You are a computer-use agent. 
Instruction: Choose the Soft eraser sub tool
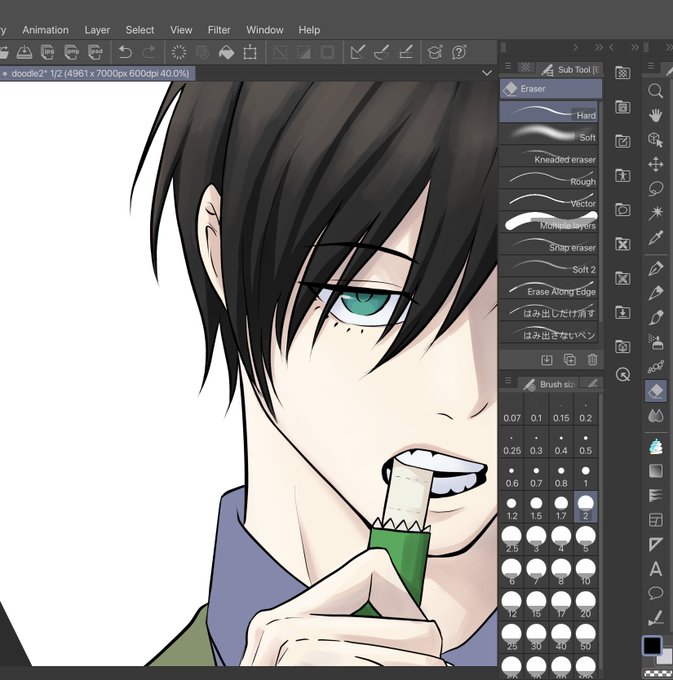pyautogui.click(x=549, y=134)
